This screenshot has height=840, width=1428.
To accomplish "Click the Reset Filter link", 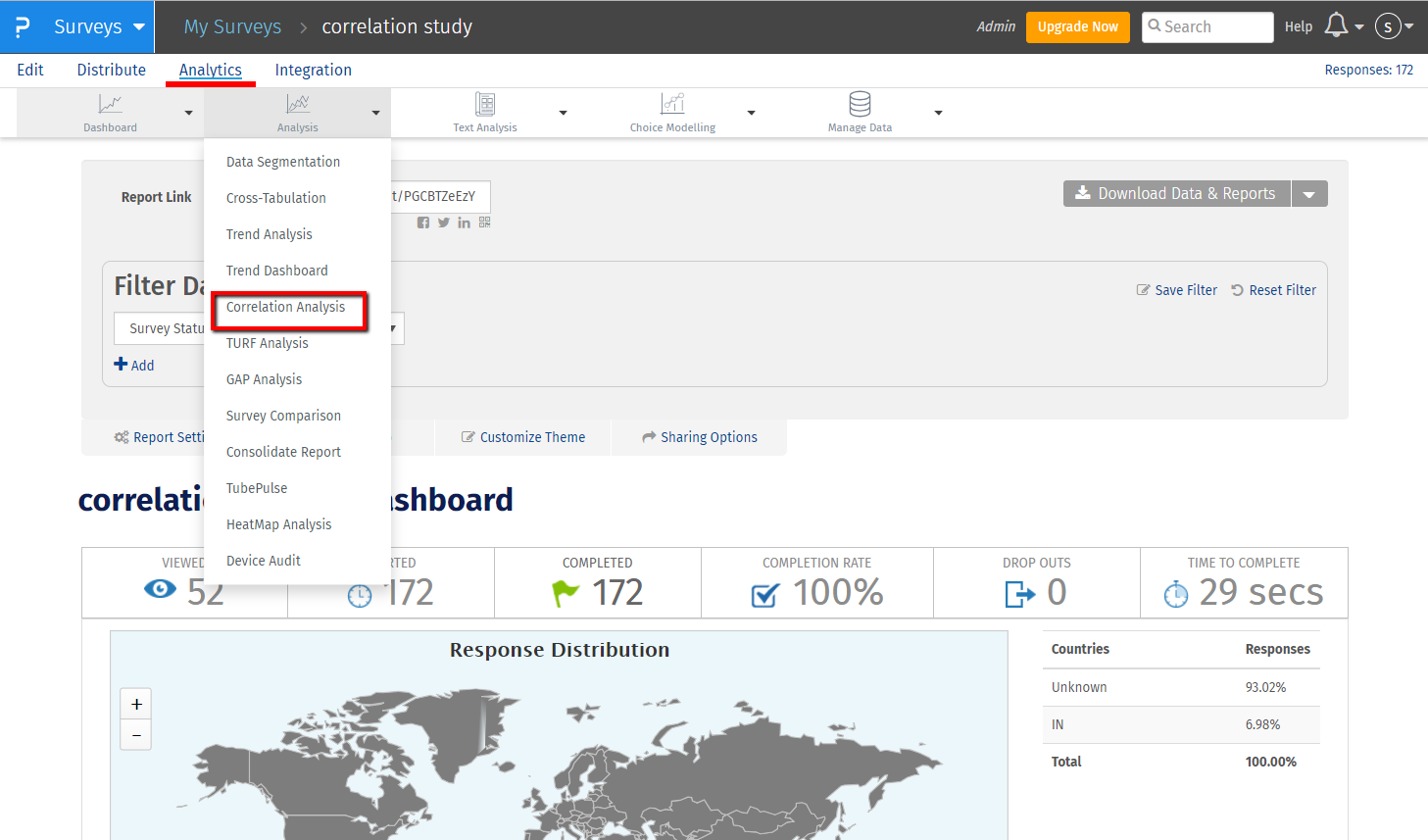I will click(x=1273, y=290).
